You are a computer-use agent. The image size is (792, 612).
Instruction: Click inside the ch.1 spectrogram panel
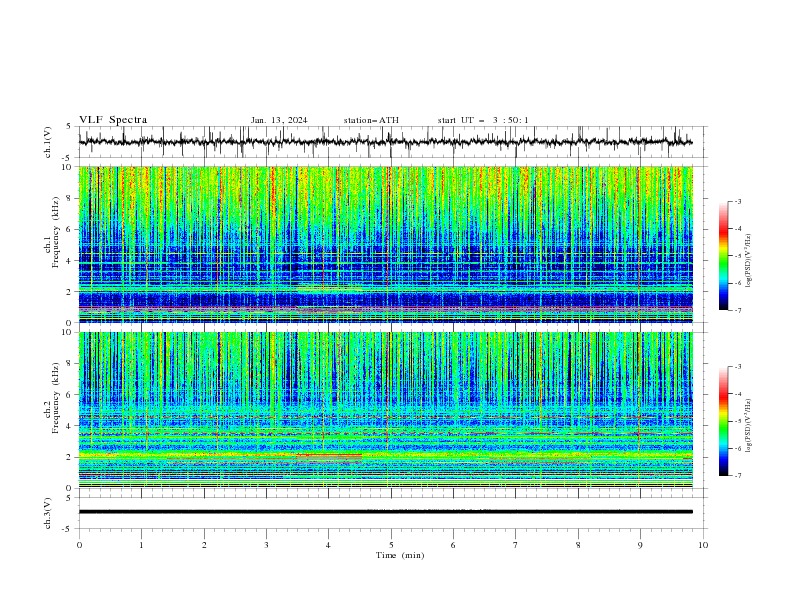(386, 244)
